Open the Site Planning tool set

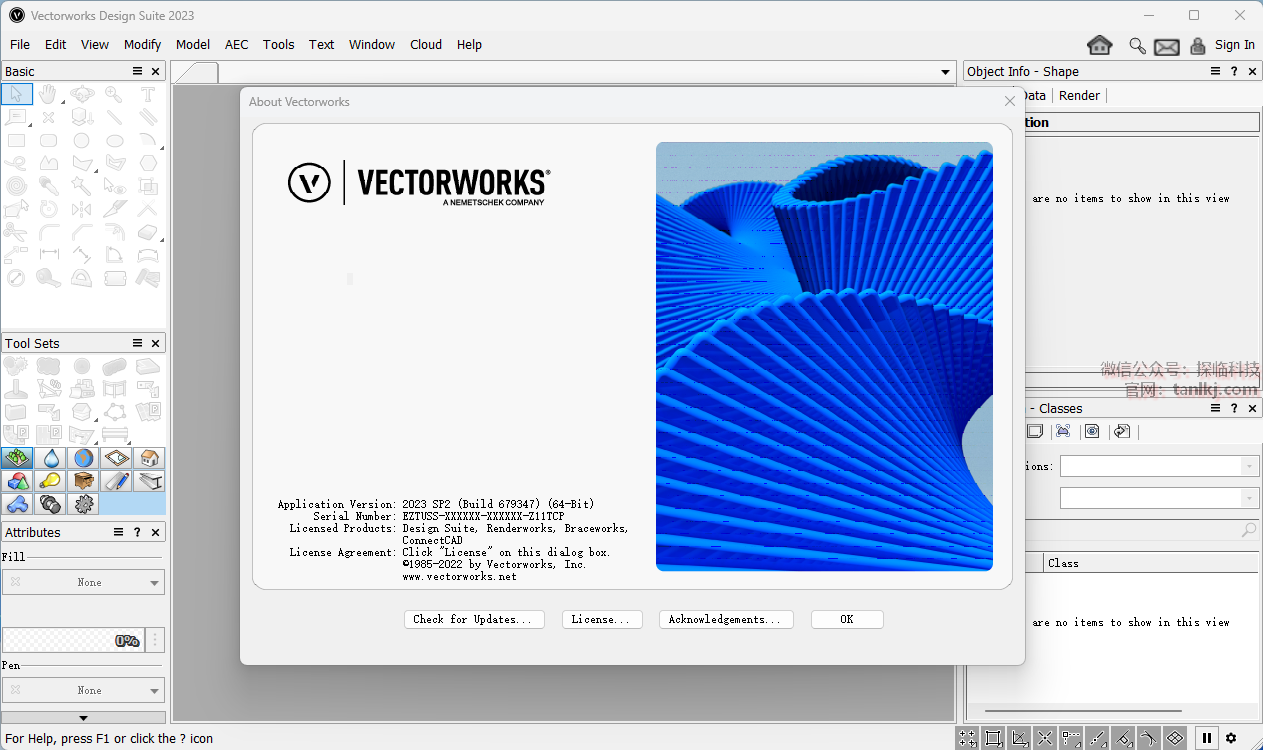(17, 458)
